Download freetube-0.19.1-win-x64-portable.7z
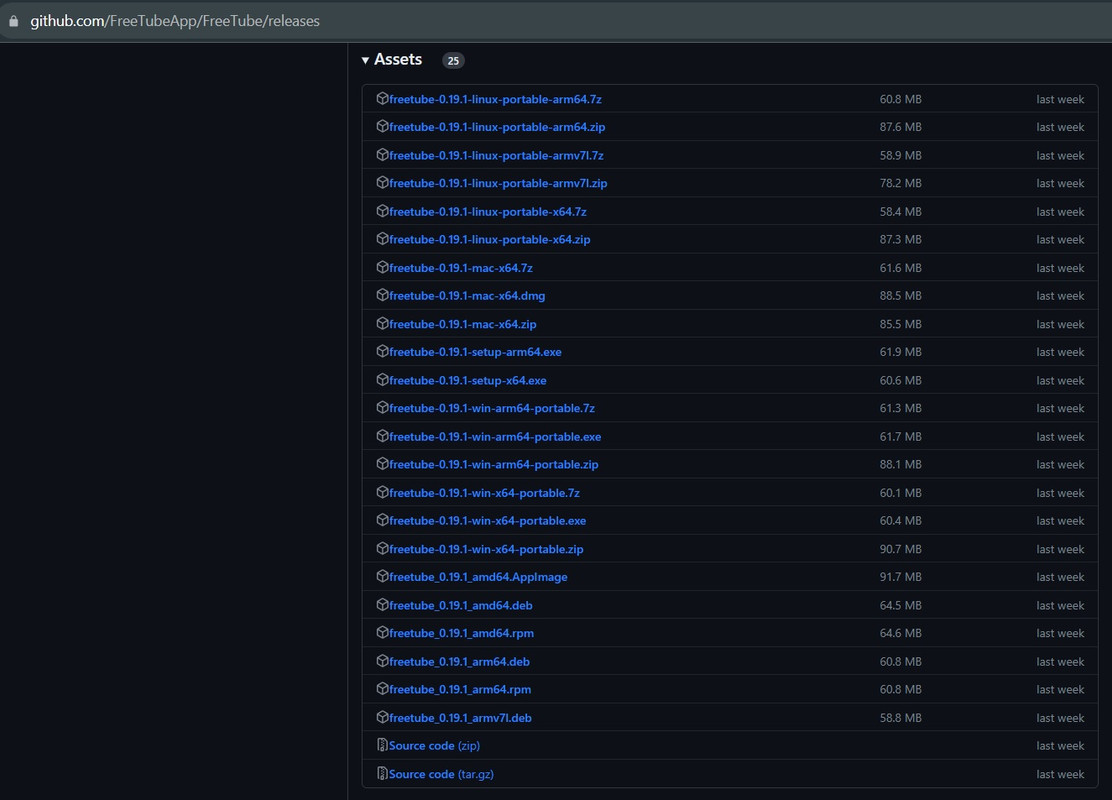 click(x=484, y=492)
